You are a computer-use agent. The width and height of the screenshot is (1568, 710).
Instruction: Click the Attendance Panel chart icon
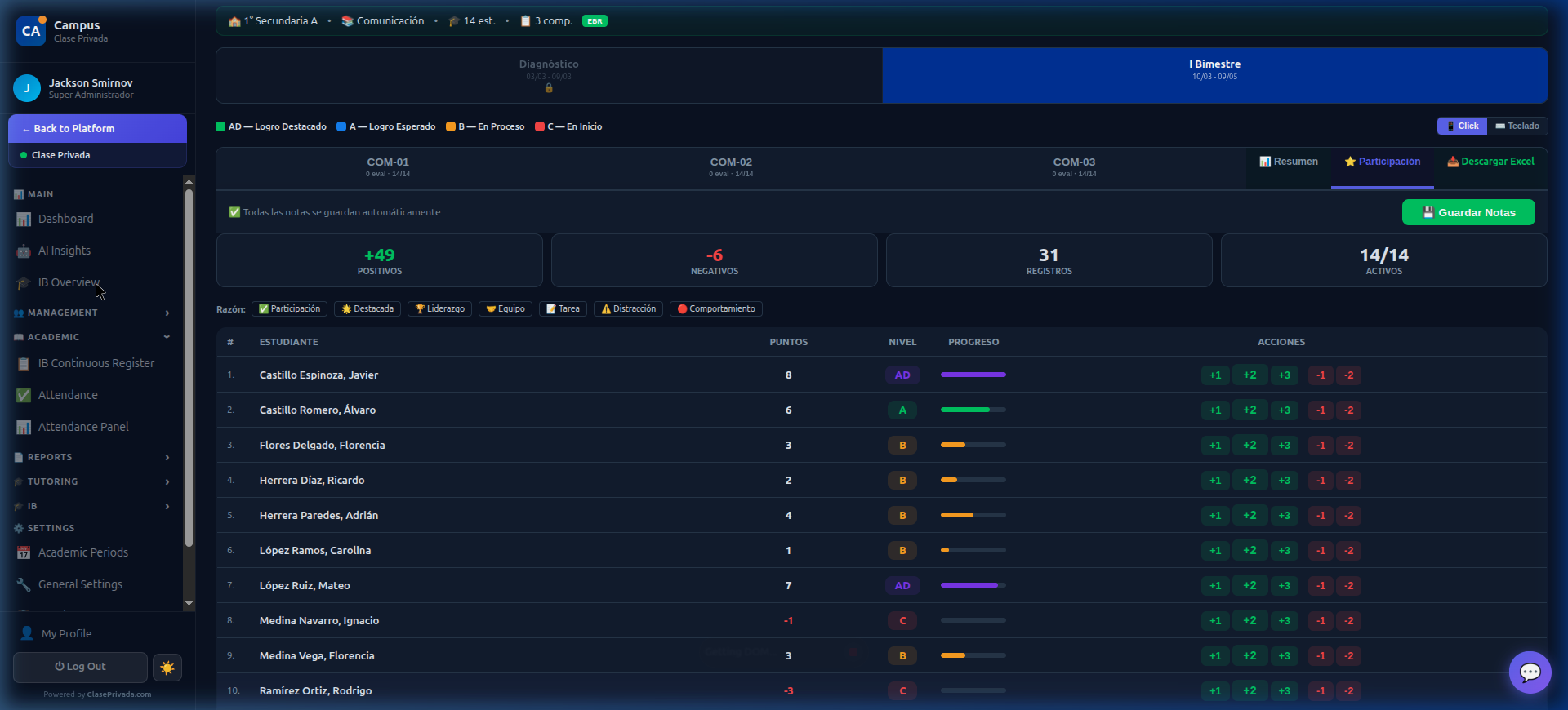(24, 427)
